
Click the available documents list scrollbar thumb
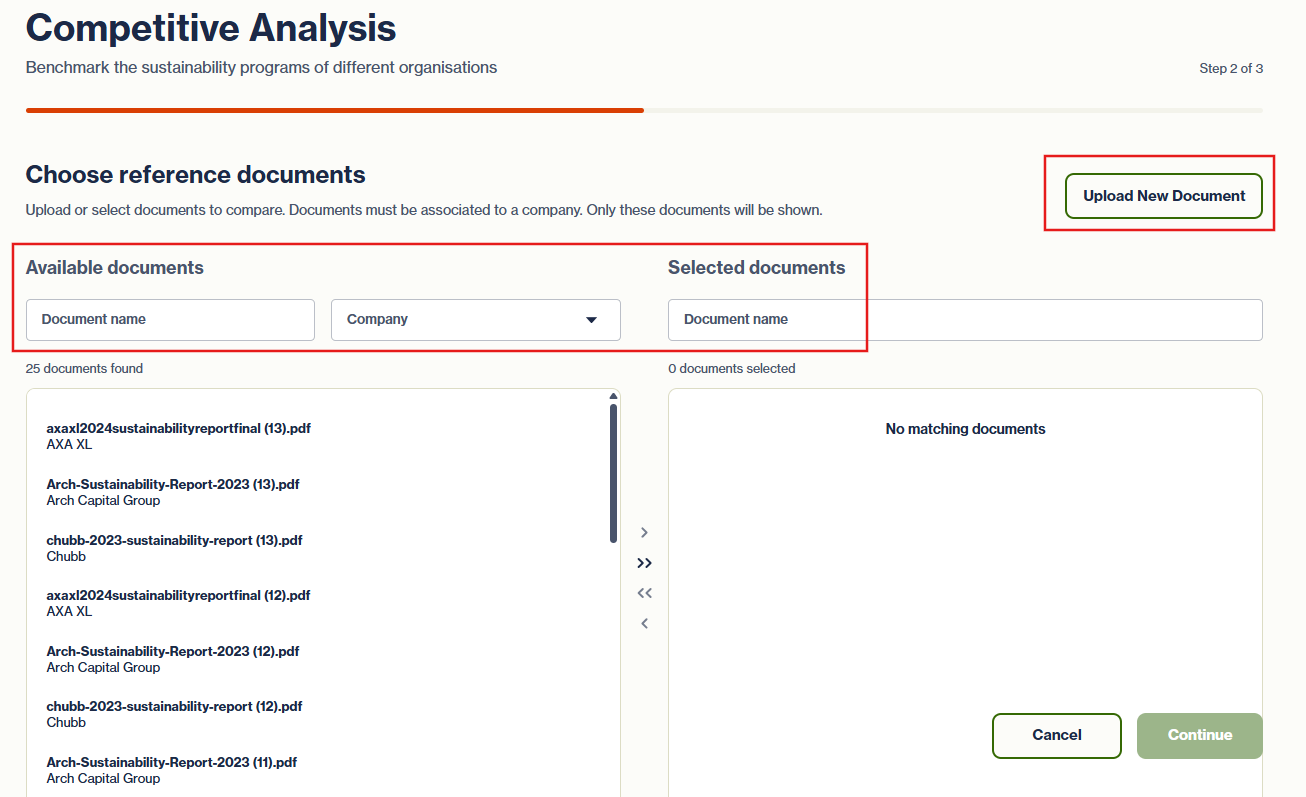pos(613,473)
